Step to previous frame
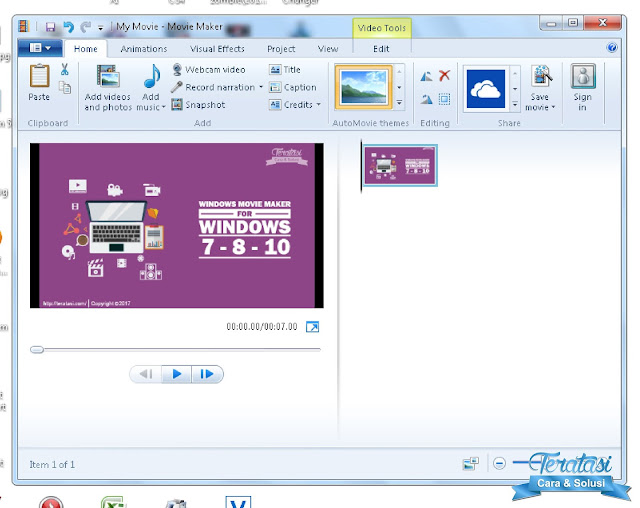Viewport: 640px width, 508px height. tap(146, 374)
